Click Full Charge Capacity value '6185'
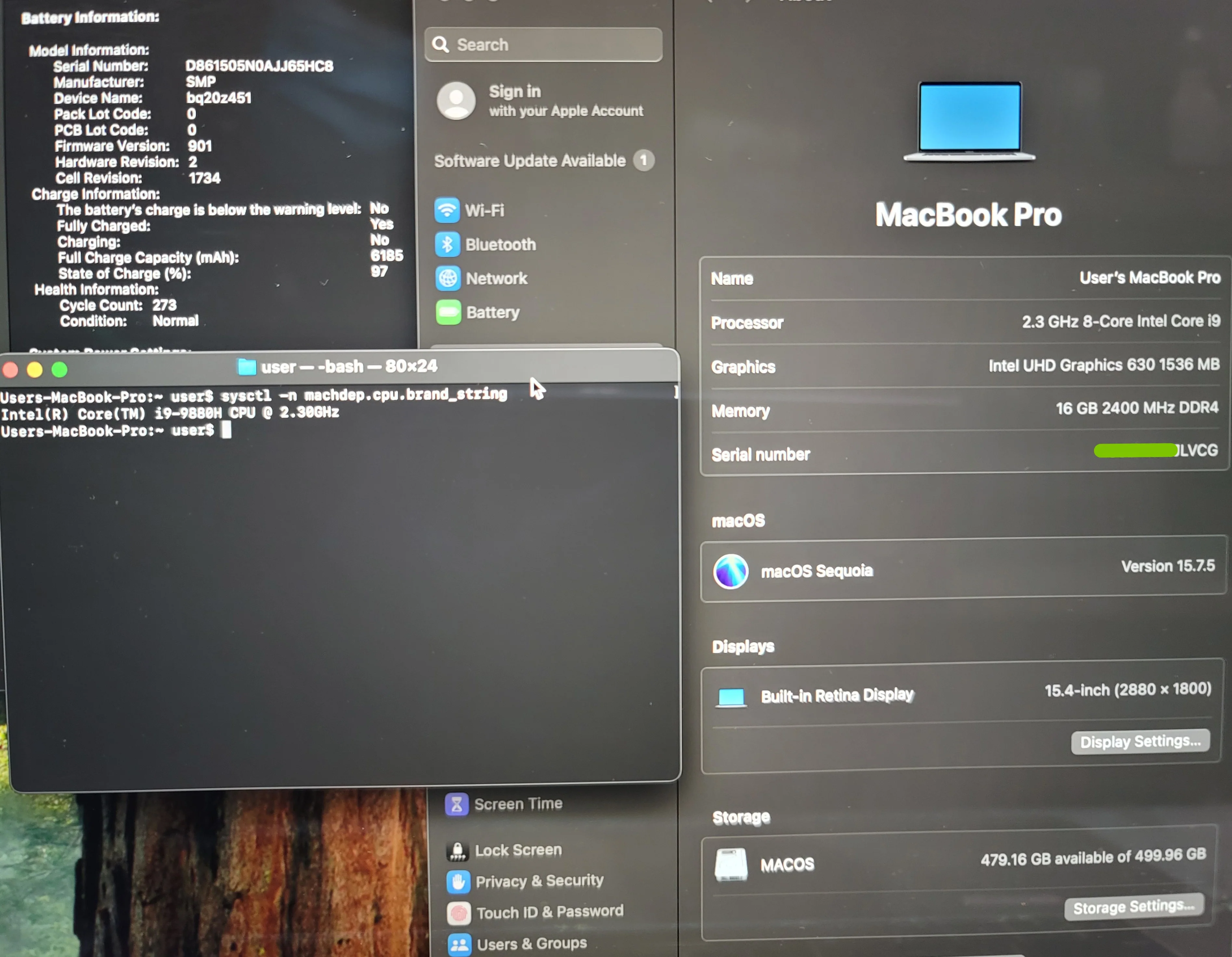The height and width of the screenshot is (957, 1232). [x=386, y=256]
